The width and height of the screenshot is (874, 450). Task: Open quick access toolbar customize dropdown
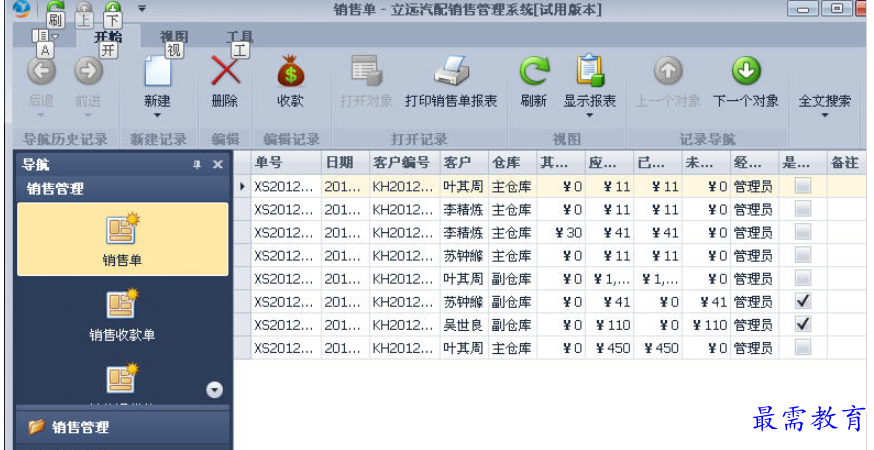142,8
